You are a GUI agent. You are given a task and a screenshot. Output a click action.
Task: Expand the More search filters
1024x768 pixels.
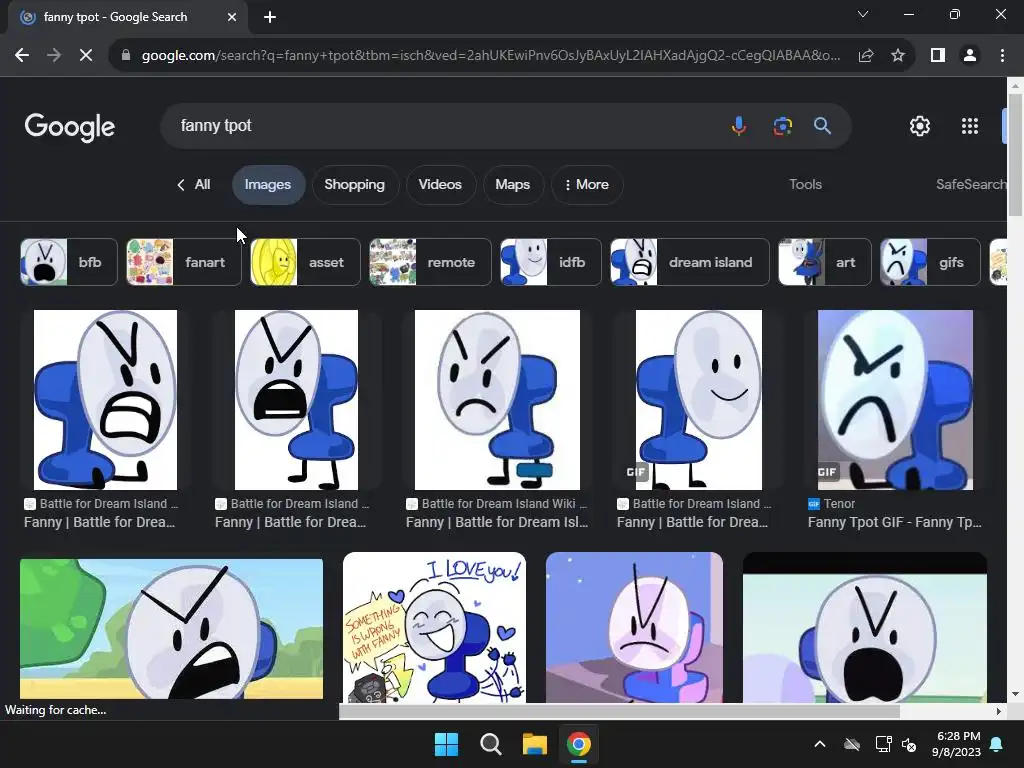[586, 185]
